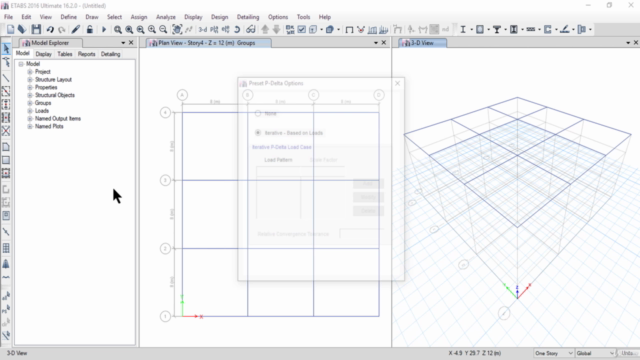Click the Run Analysis play arrow icon
Image resolution: width=640 pixels, height=360 pixels.
[x=104, y=29]
